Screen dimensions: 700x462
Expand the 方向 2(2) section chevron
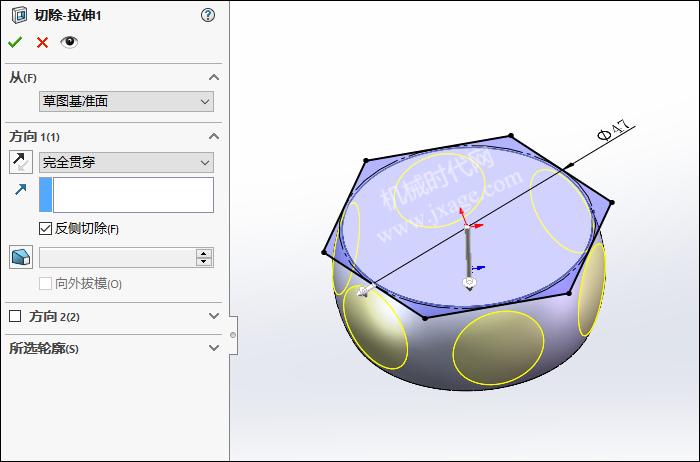(214, 316)
